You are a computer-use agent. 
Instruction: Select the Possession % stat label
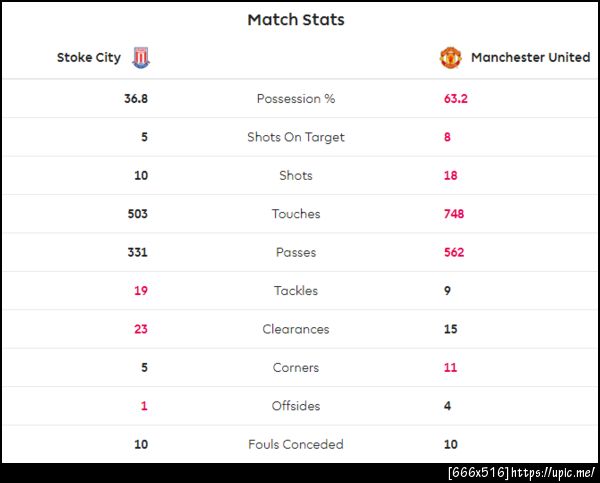296,99
